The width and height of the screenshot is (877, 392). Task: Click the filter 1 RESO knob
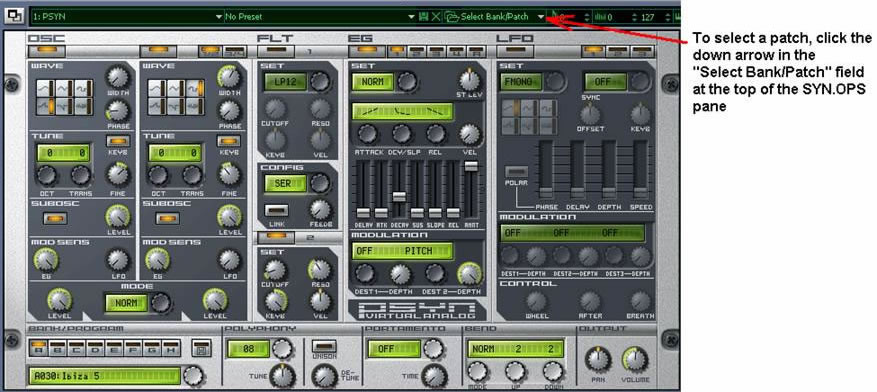[x=320, y=108]
